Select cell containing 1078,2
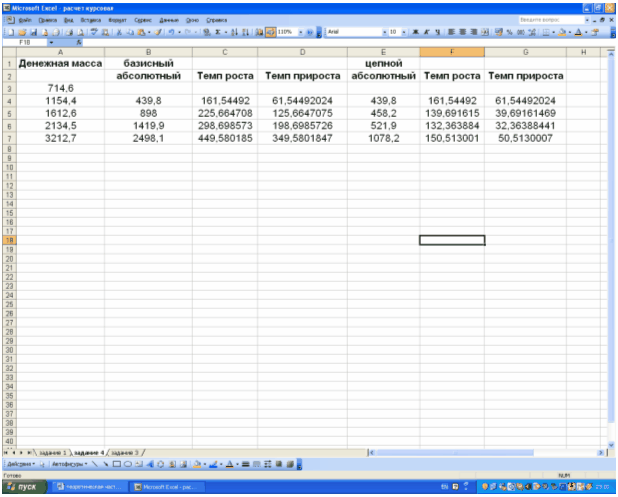The width and height of the screenshot is (618, 497). 383,138
